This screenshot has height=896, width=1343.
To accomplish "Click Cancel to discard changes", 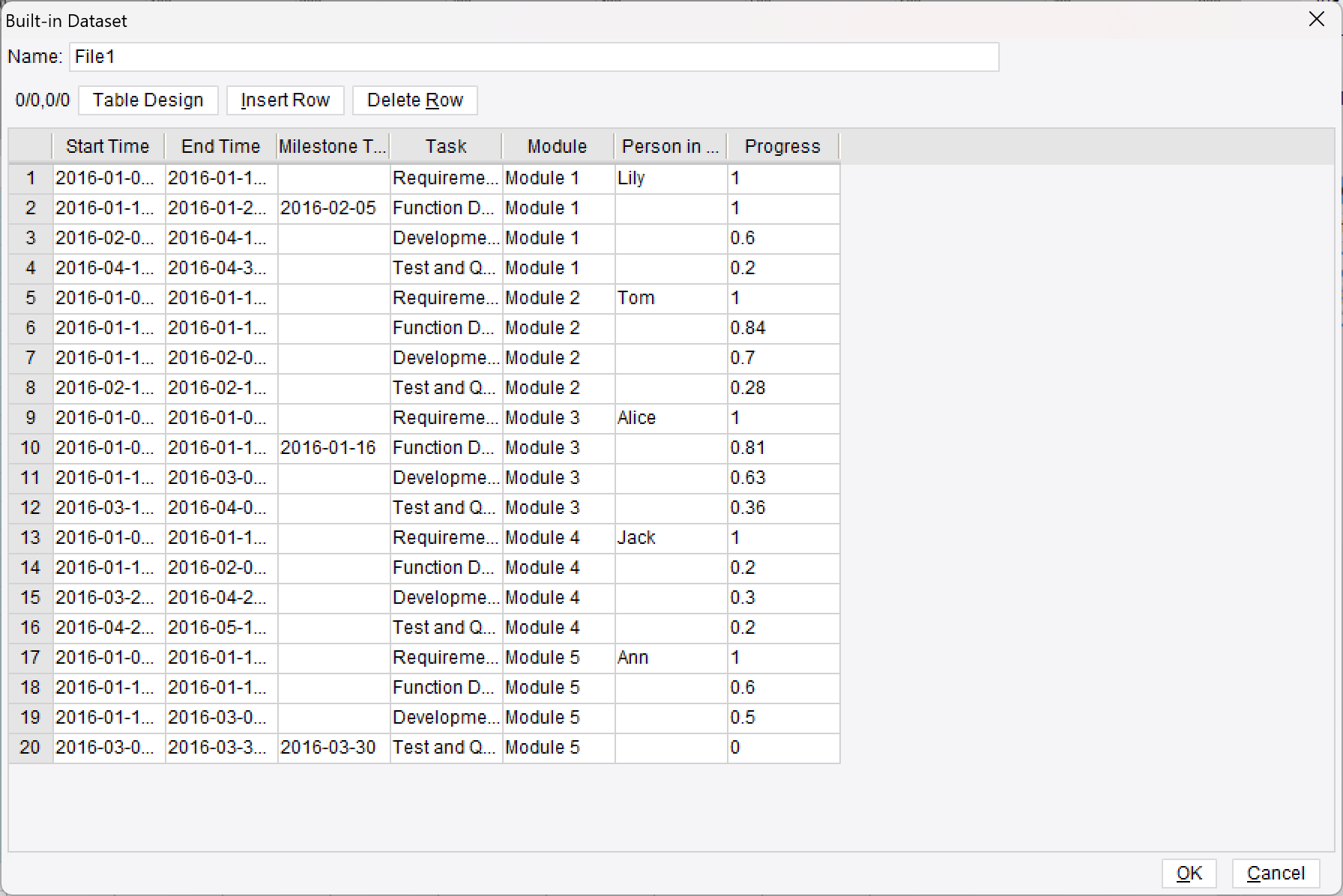I will [x=1275, y=873].
